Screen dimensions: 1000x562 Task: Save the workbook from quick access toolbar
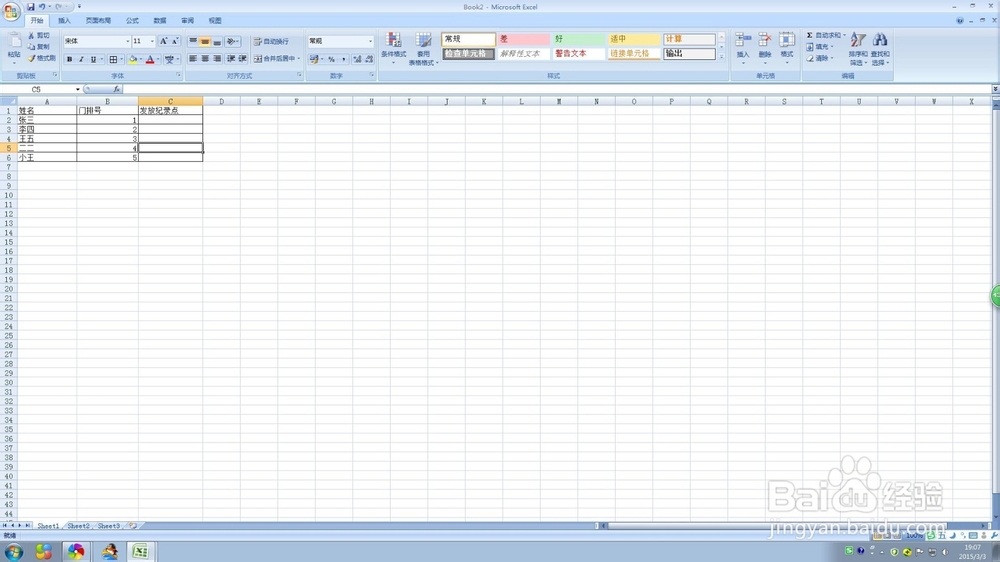[30, 6]
